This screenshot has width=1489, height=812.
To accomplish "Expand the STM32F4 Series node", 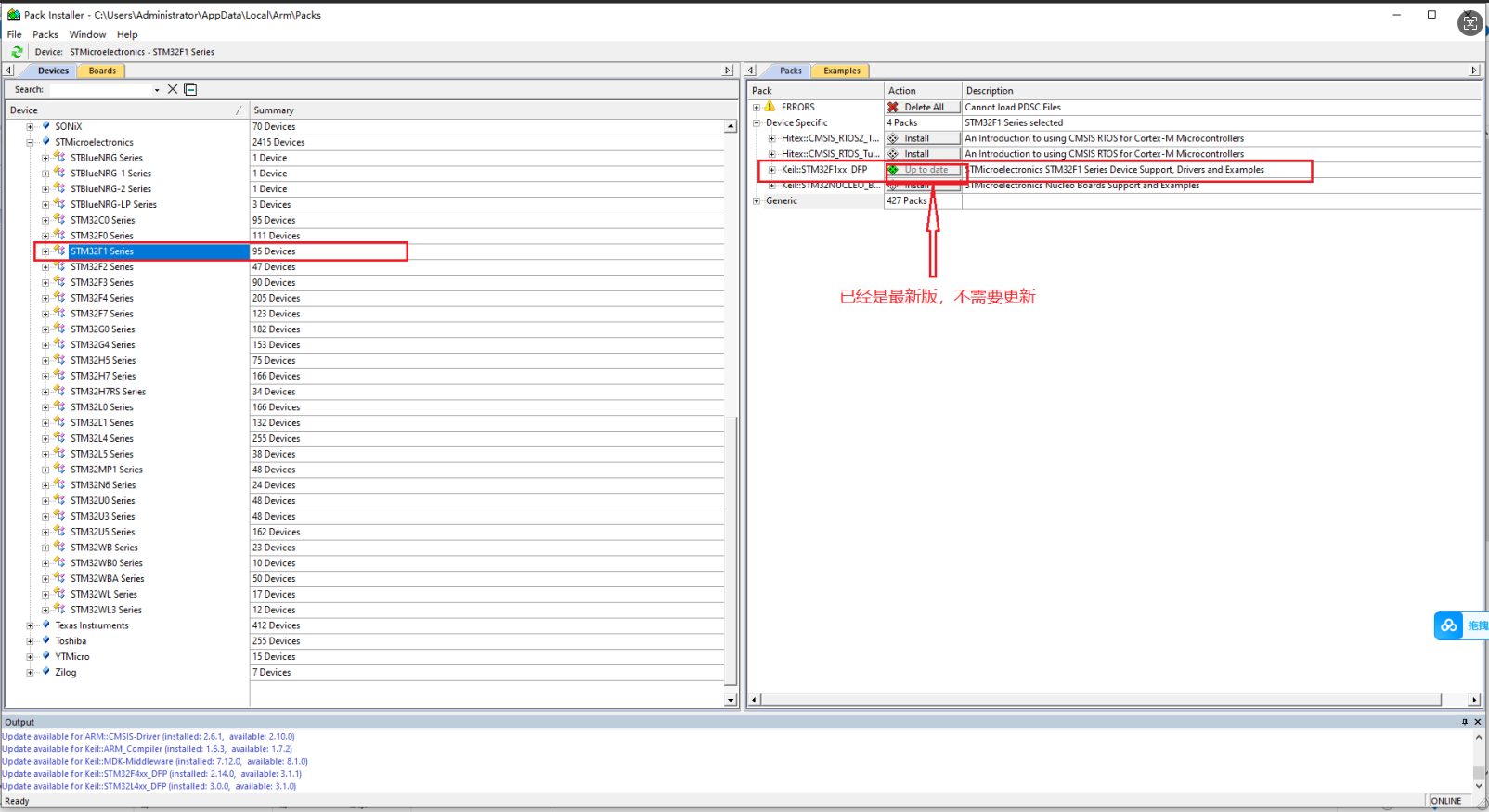I will coord(45,298).
